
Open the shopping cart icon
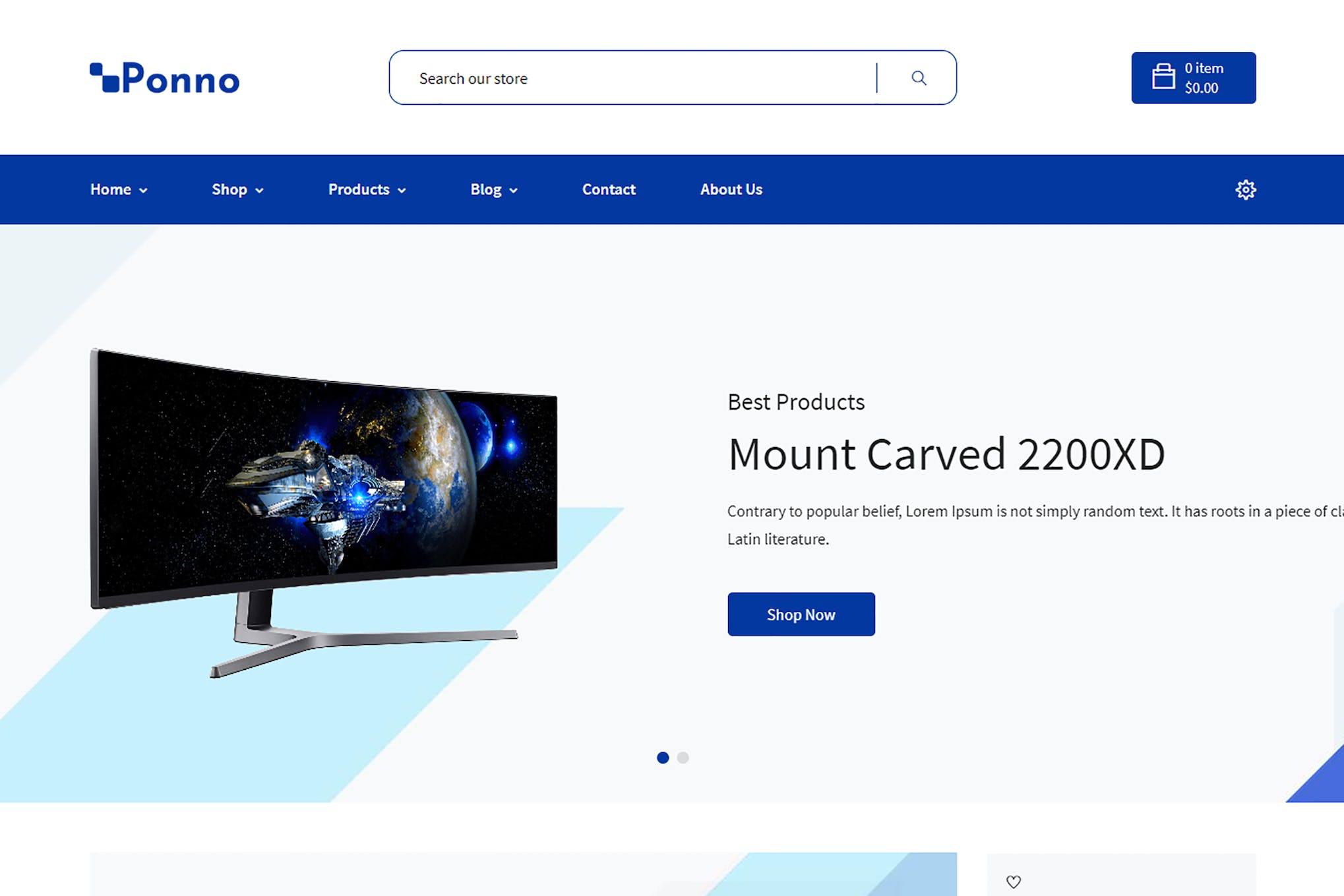coord(1163,77)
